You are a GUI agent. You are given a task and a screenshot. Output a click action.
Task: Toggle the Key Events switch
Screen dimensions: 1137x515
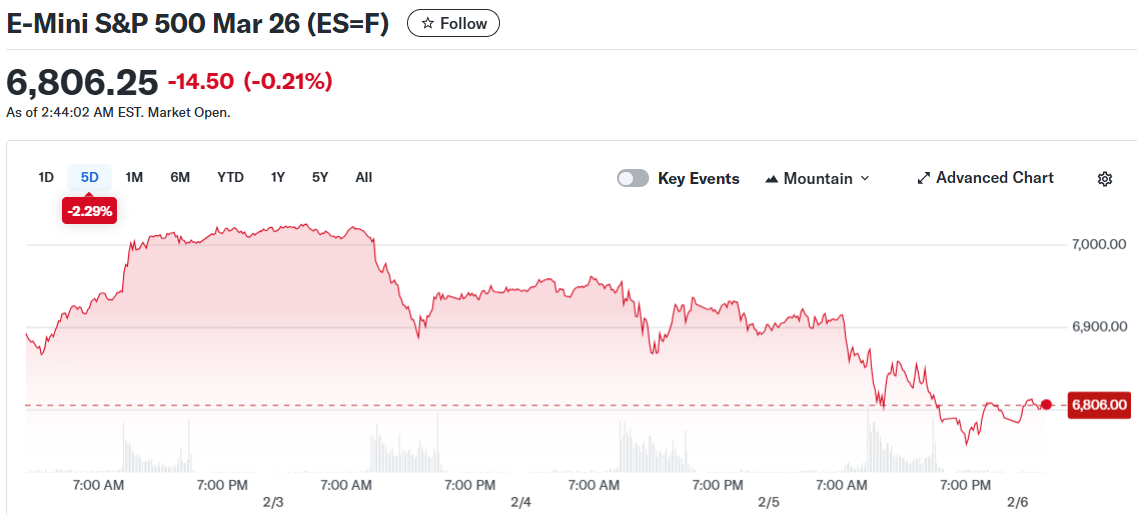pyautogui.click(x=633, y=178)
